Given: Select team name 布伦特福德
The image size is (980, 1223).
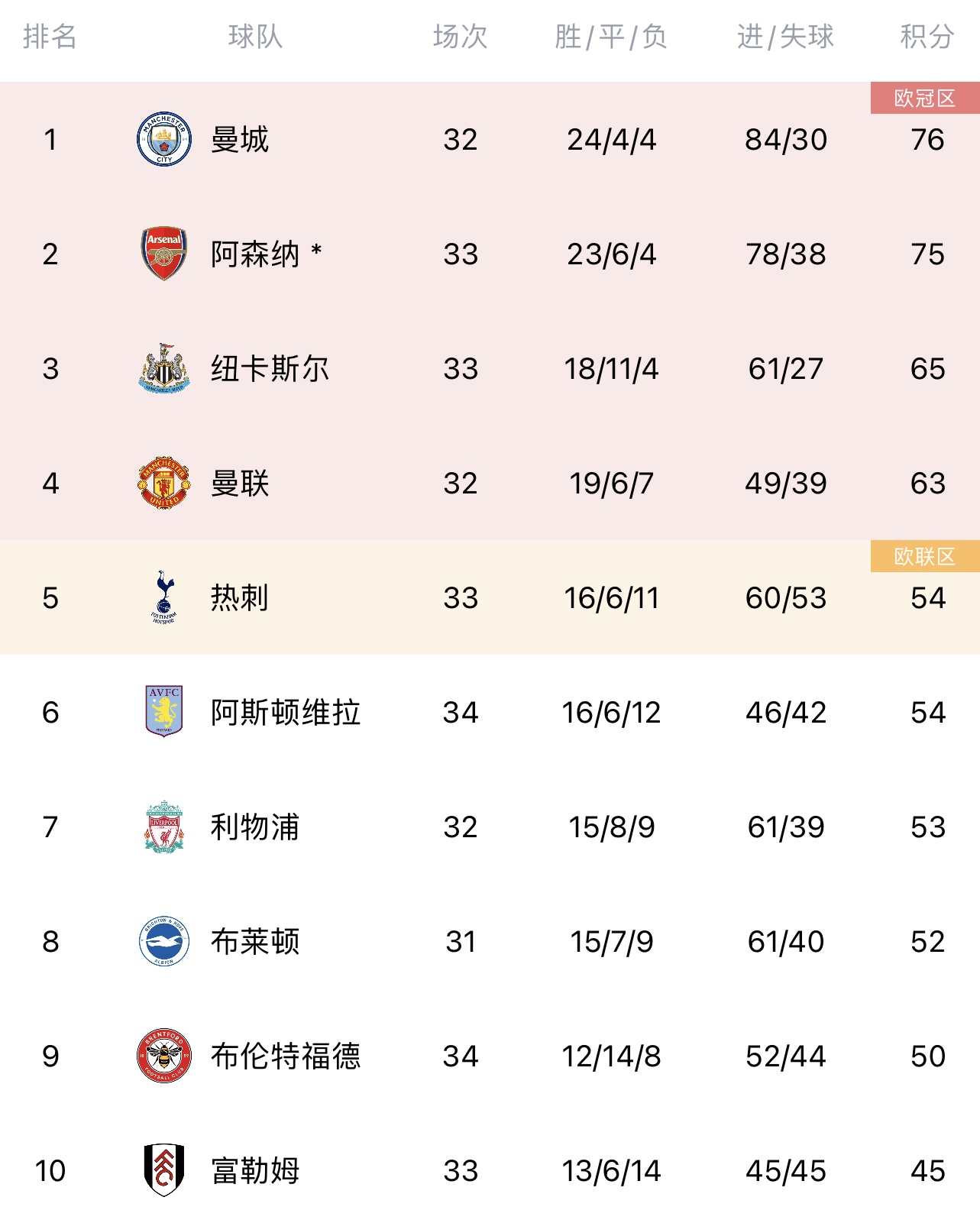Looking at the screenshot, I should click(x=286, y=1056).
